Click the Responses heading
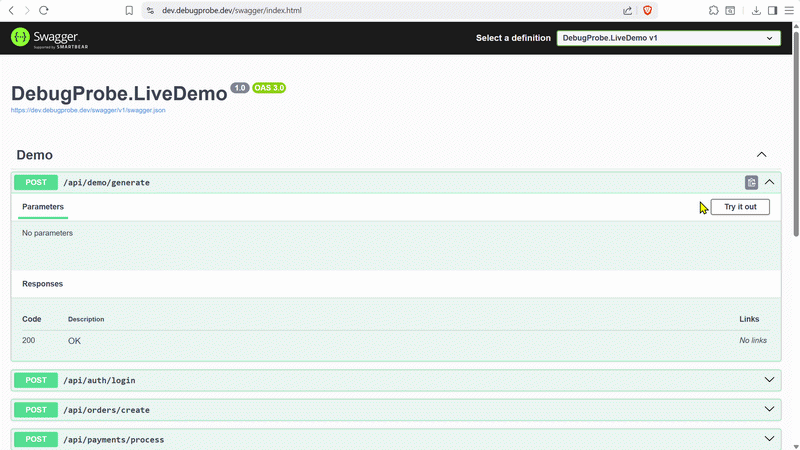 [42, 284]
